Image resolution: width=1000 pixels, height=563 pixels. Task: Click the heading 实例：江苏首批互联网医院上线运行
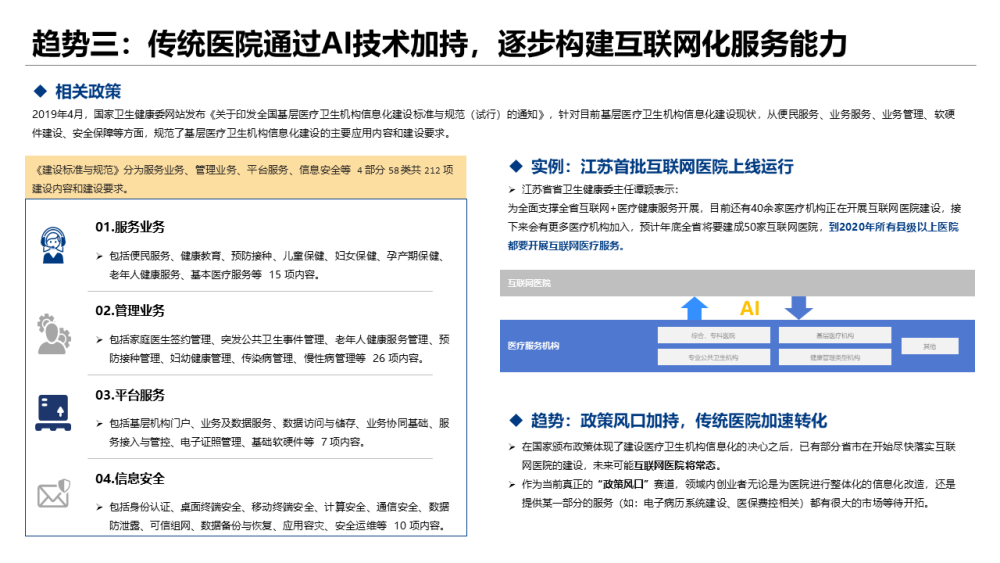(x=662, y=166)
